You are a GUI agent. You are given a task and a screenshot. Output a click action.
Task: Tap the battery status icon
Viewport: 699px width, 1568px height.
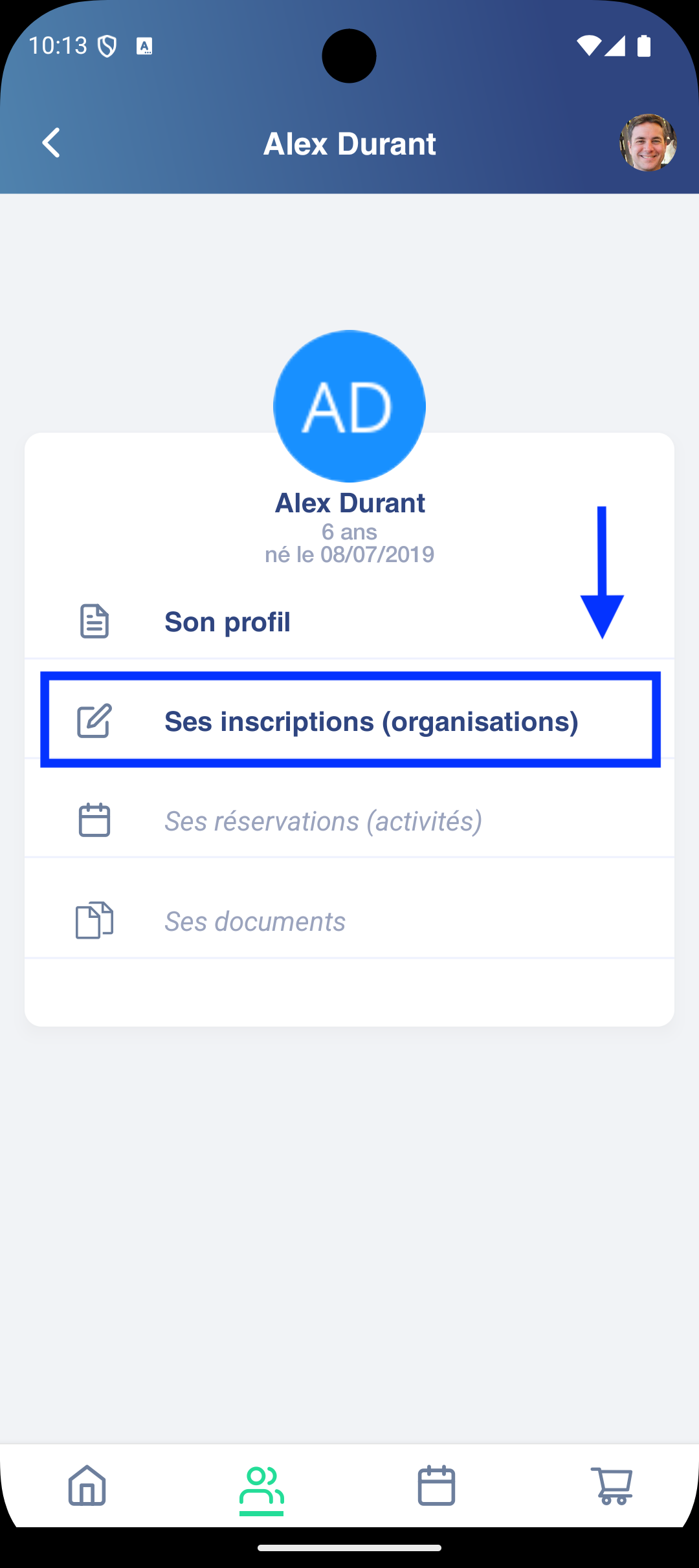pyautogui.click(x=644, y=46)
